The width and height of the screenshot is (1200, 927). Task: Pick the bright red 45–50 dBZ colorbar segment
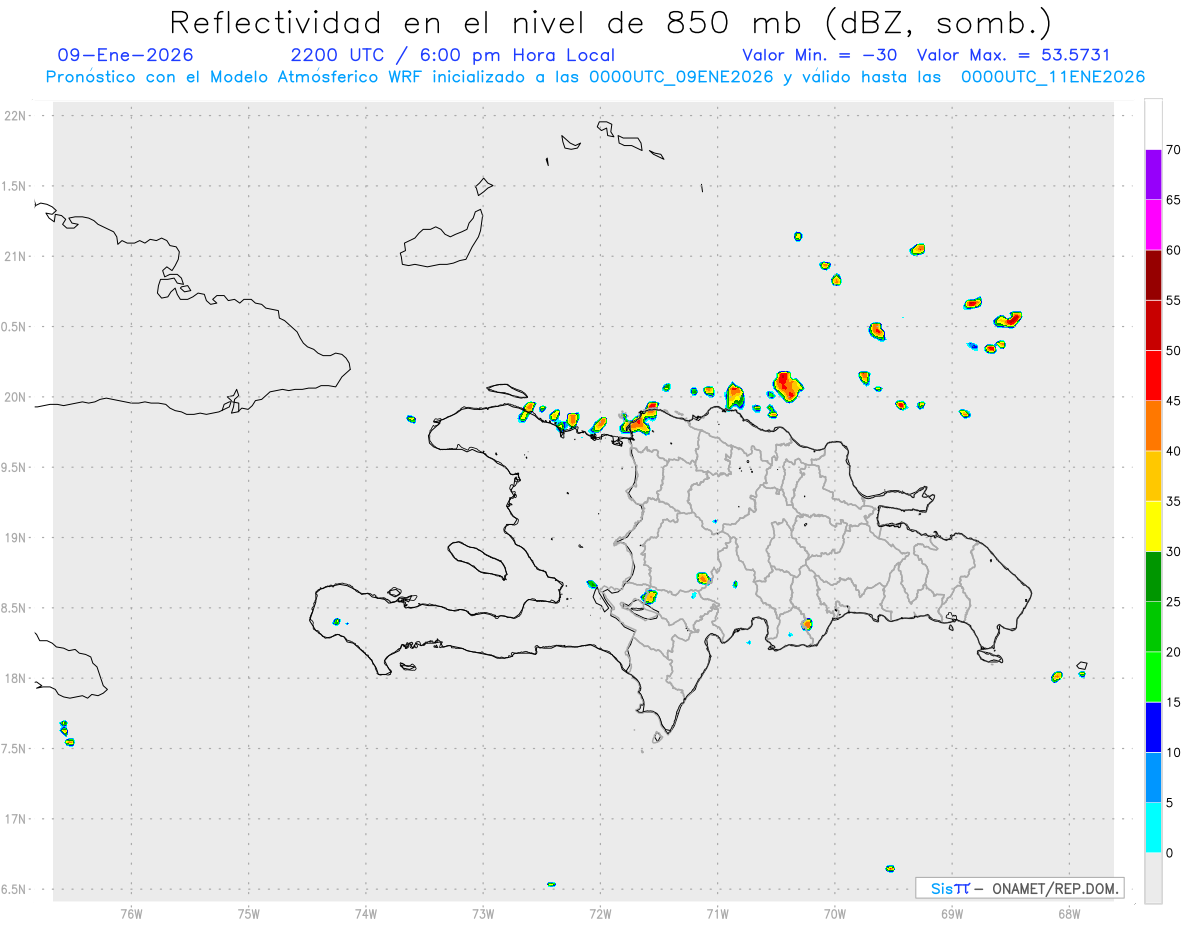pos(1153,375)
